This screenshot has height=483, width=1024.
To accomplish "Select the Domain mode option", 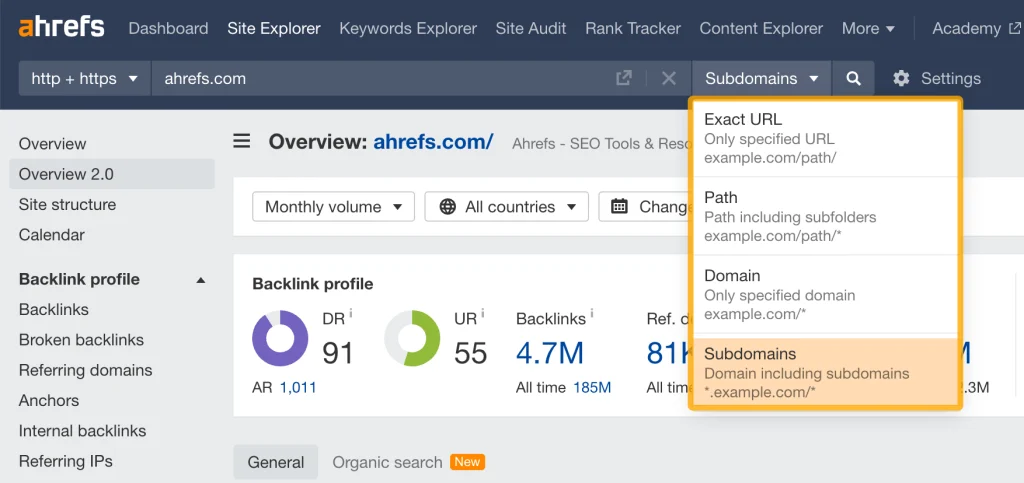I will pos(825,293).
